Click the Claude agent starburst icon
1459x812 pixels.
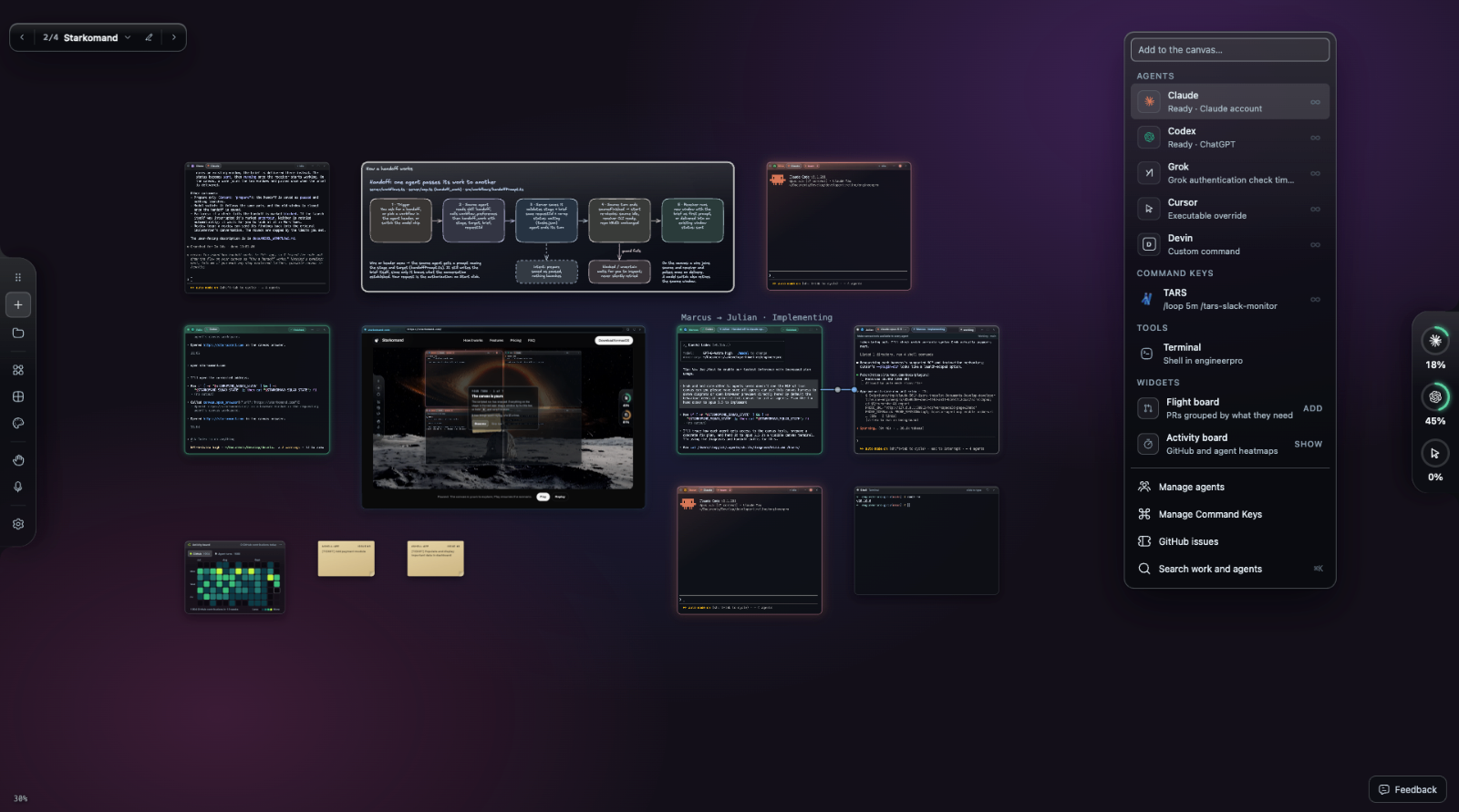(1149, 101)
